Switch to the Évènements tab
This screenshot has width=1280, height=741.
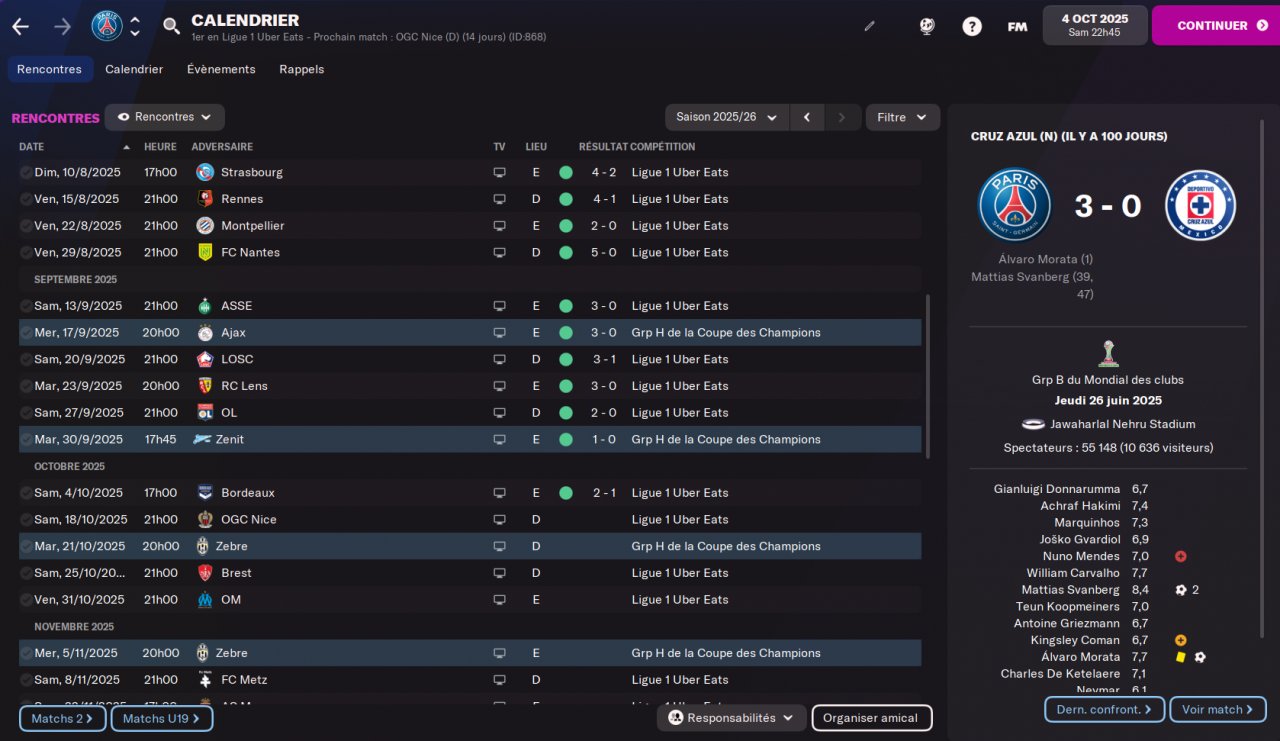tap(221, 69)
